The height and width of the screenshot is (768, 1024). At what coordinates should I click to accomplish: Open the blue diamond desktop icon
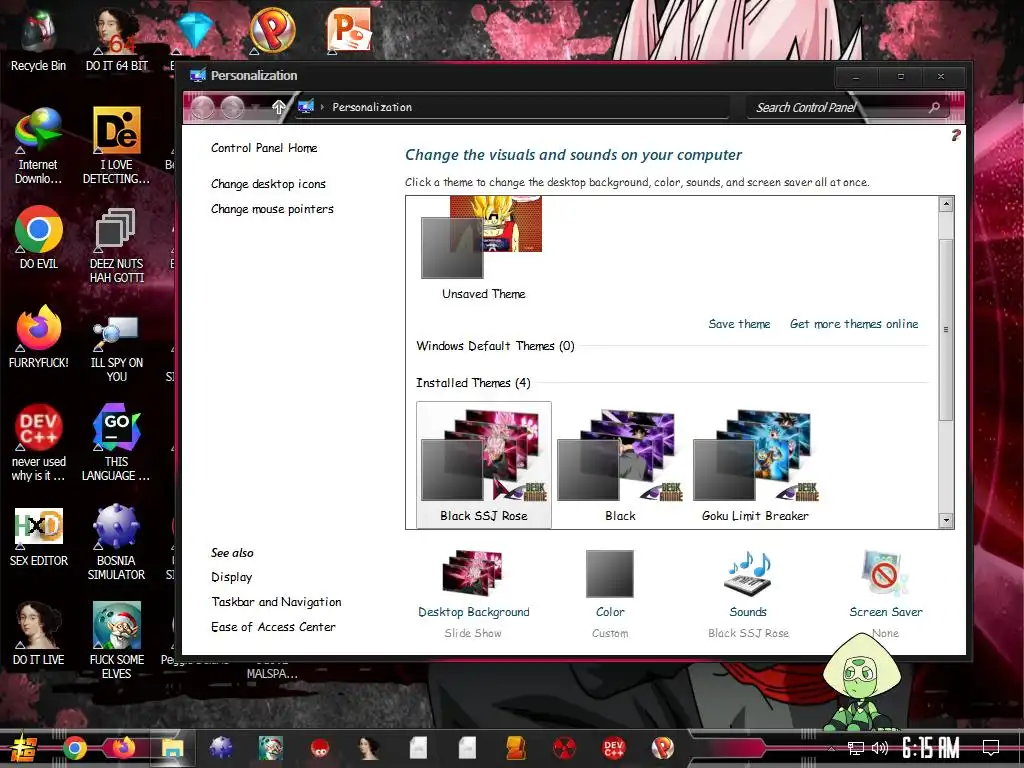[x=195, y=30]
